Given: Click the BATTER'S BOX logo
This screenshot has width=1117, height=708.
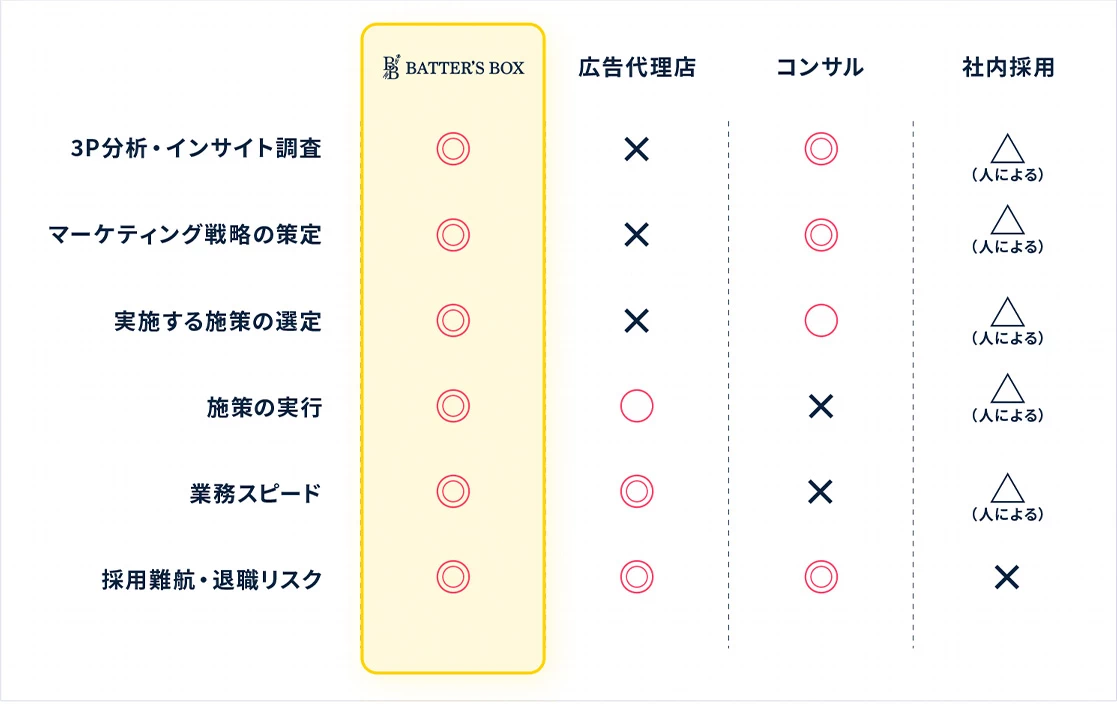Looking at the screenshot, I should tap(453, 68).
